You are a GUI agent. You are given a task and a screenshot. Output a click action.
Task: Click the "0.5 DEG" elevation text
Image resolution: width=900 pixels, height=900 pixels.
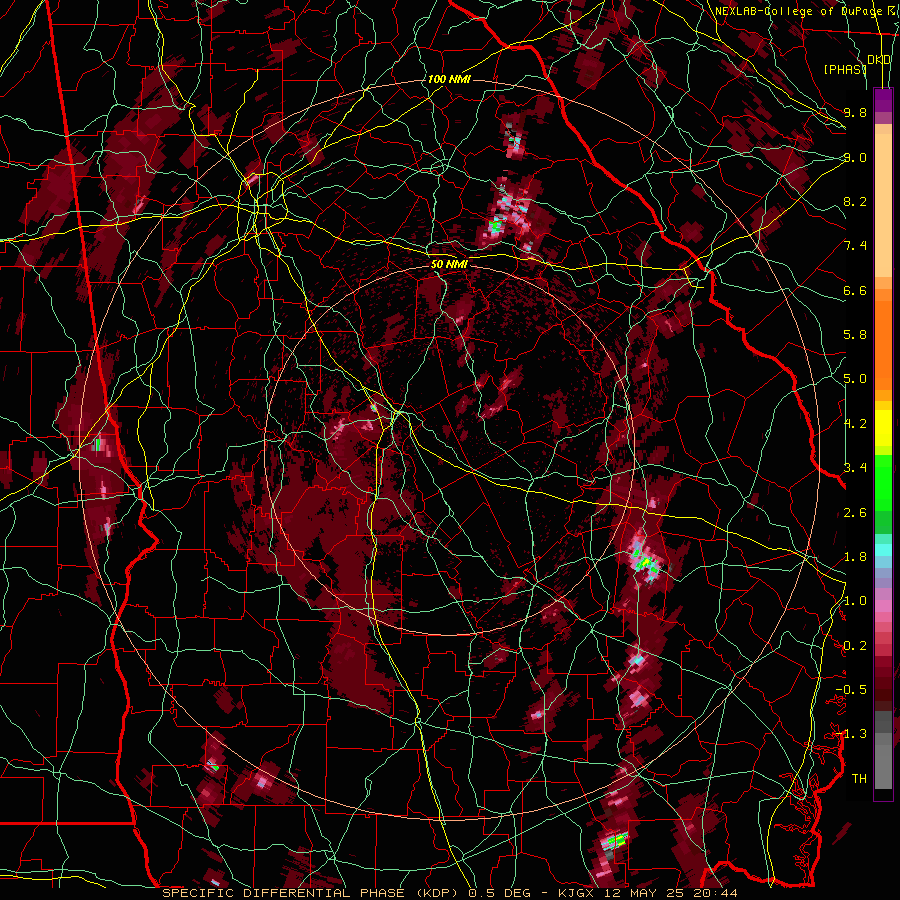(x=500, y=893)
